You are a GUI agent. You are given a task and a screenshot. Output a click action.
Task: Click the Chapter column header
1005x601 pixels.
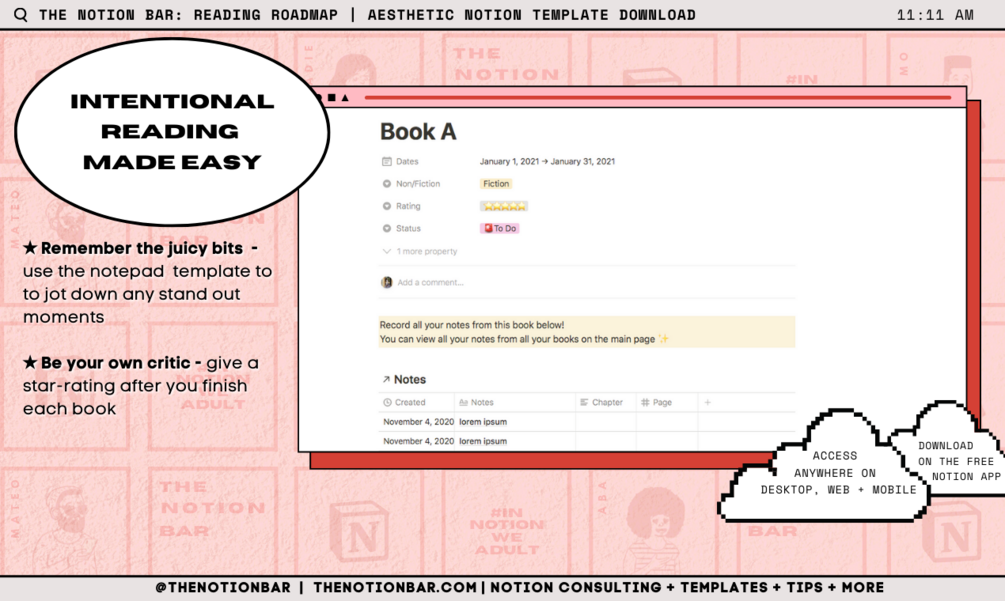pos(606,402)
